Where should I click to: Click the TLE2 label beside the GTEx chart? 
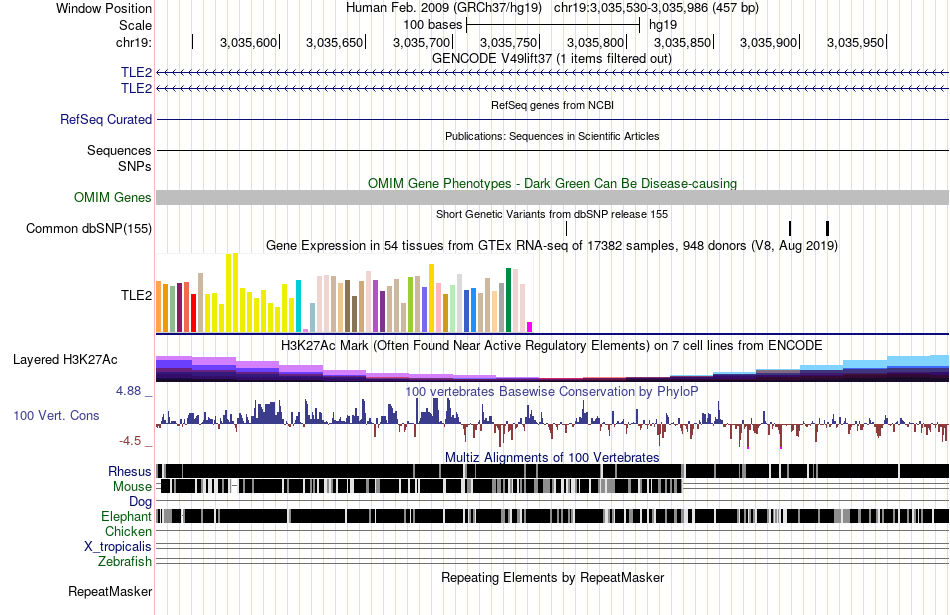coord(136,295)
